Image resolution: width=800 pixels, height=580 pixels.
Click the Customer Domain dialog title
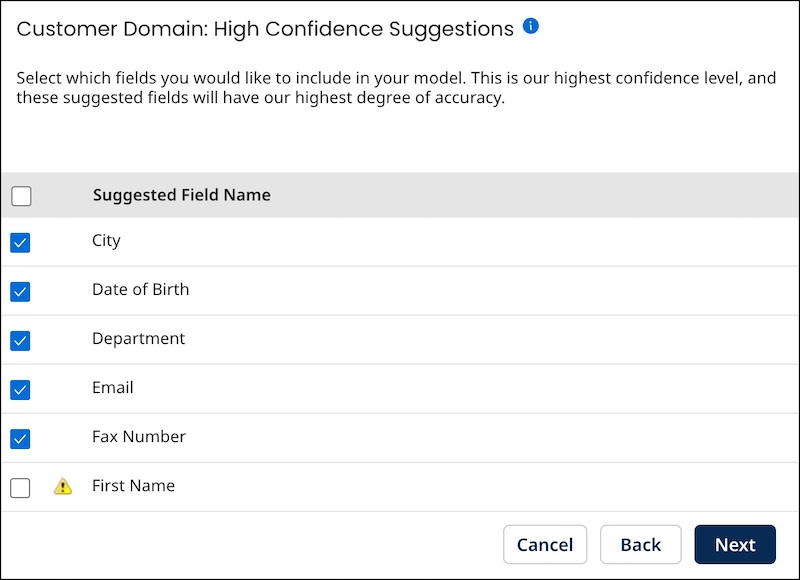262,29
